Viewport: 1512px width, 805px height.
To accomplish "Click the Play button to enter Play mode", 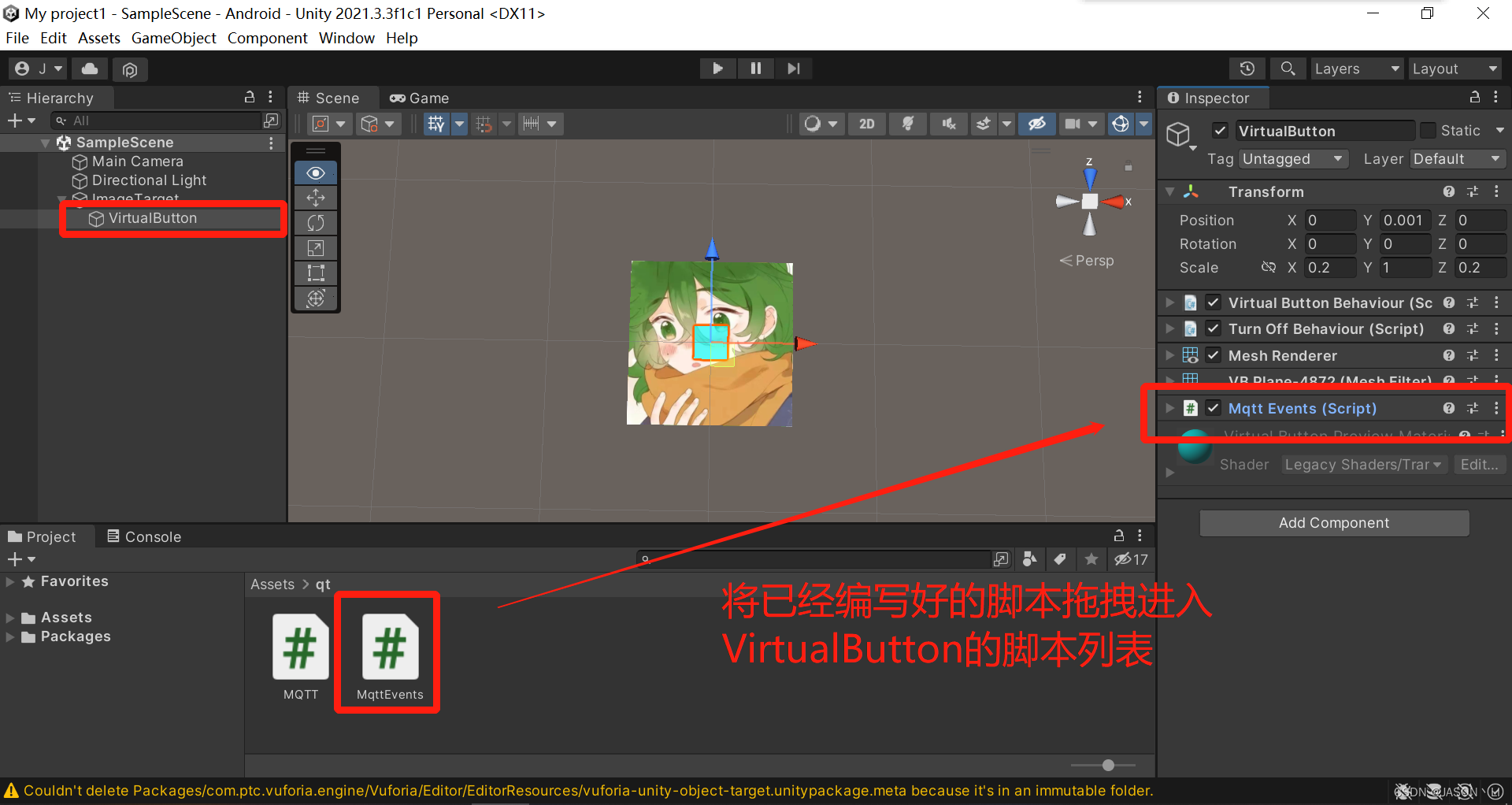I will point(717,68).
